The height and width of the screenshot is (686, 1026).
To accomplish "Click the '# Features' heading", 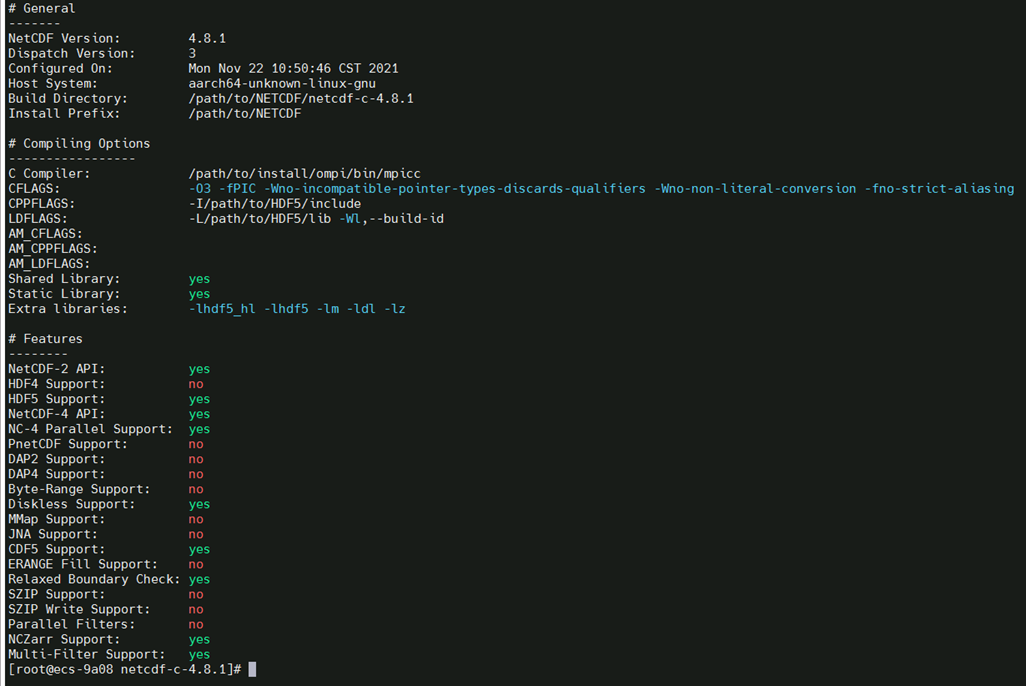I will 45,338.
